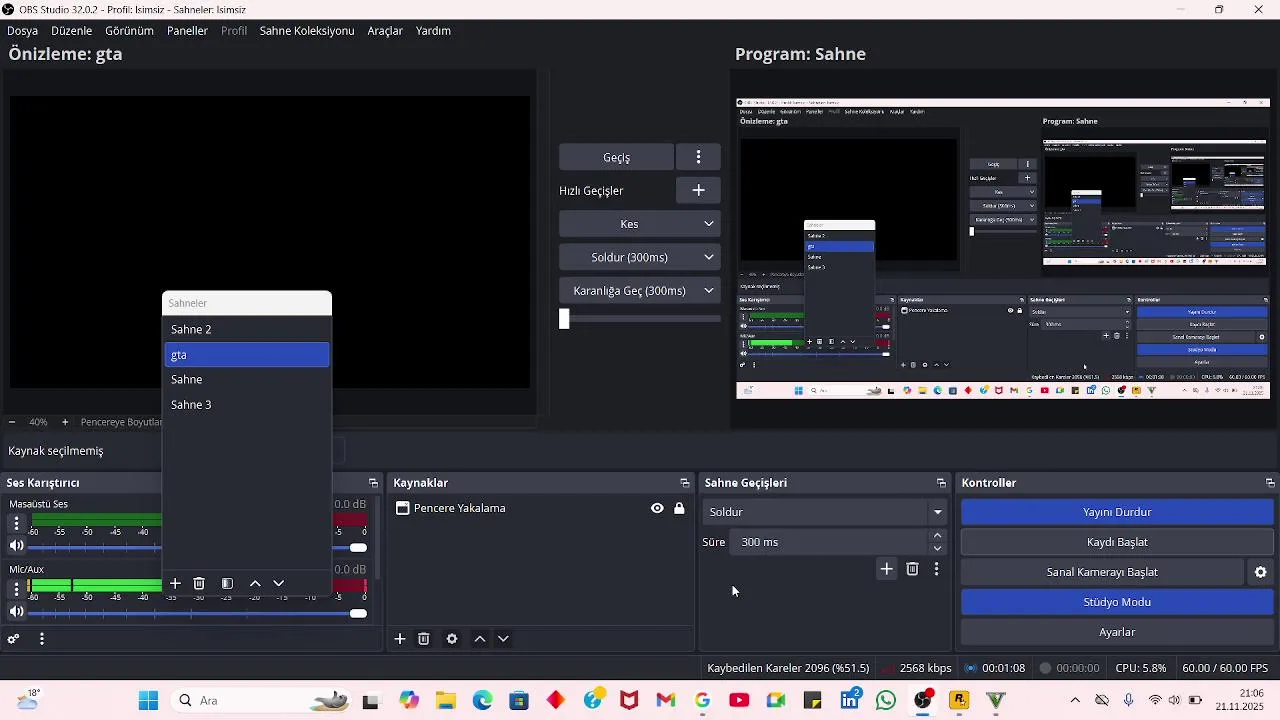The image size is (1280, 720).
Task: Expand Karanlığa Geç (300ms) dropdown
Action: [x=709, y=291]
